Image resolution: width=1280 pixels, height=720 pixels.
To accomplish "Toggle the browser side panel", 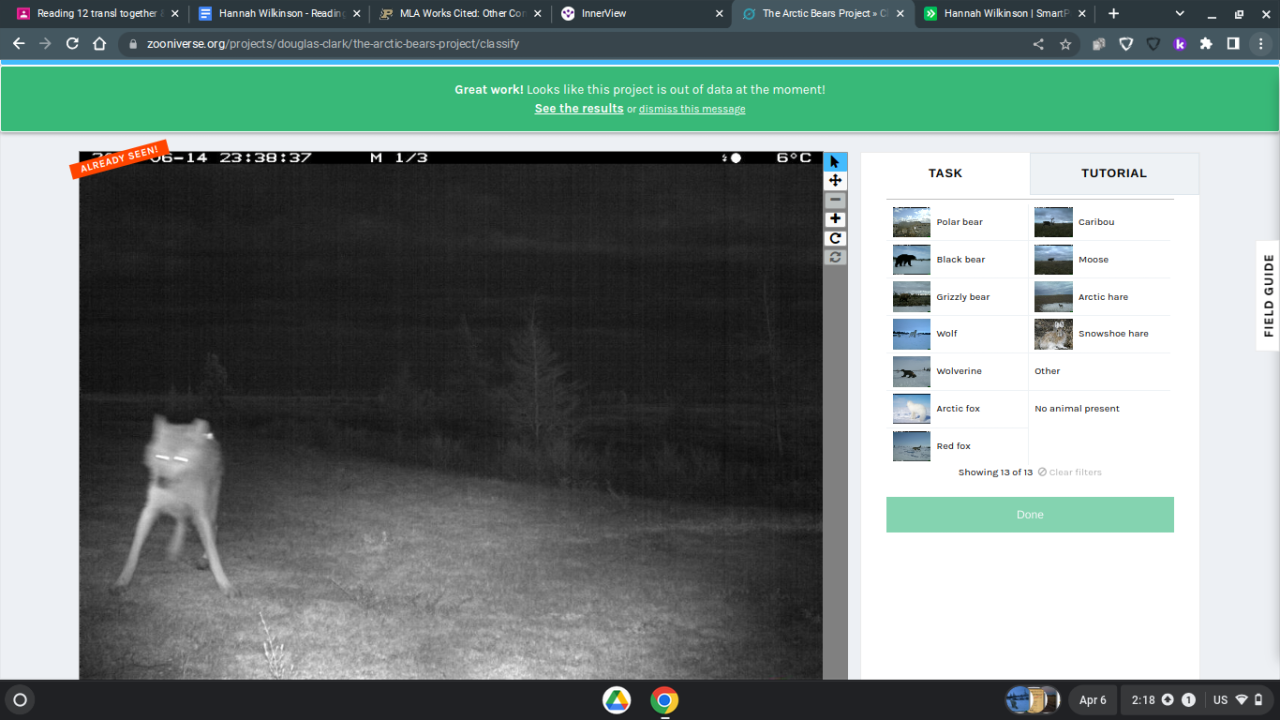I will click(1233, 44).
